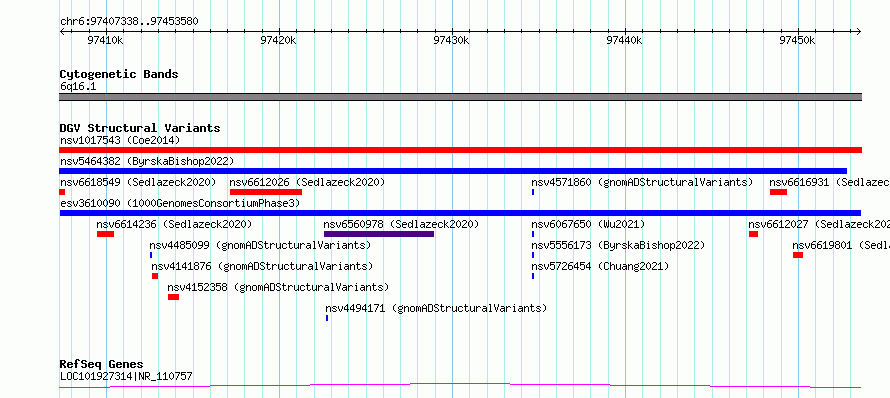Click the 97410k ruler label
The height and width of the screenshot is (398, 890).
pos(106,40)
